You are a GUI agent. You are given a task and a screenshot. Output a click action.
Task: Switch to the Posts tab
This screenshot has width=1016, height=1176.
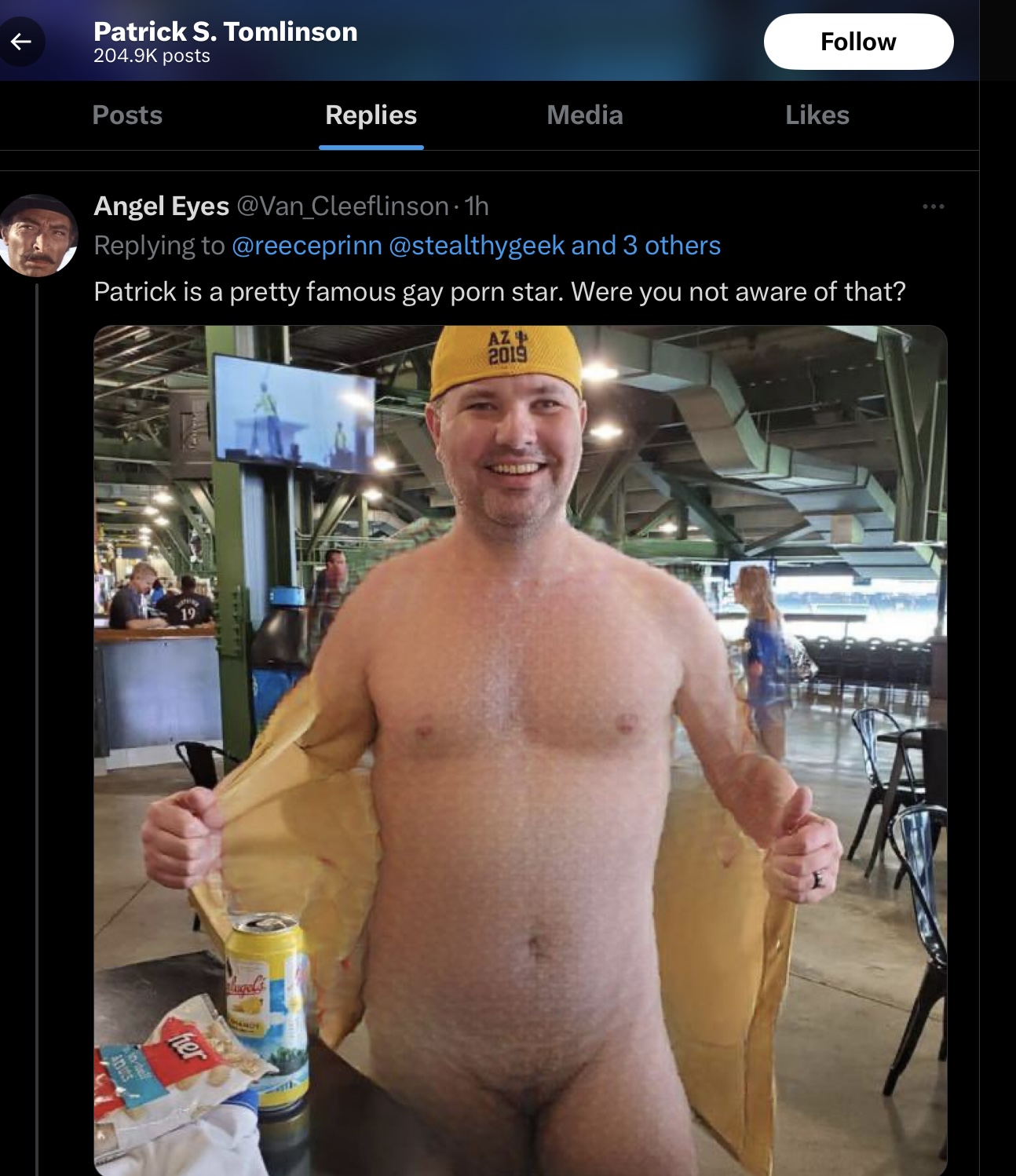127,115
